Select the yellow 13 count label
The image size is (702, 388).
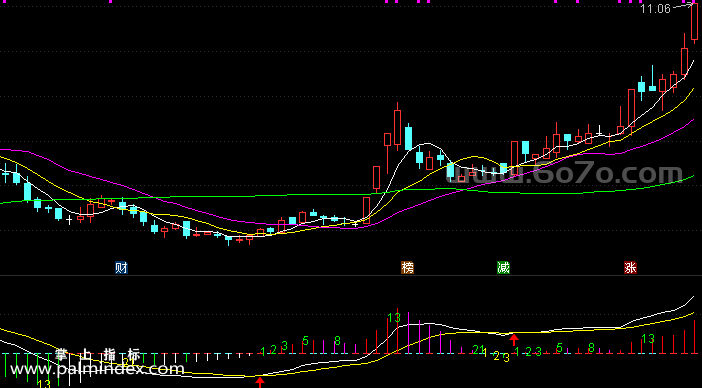(44, 384)
